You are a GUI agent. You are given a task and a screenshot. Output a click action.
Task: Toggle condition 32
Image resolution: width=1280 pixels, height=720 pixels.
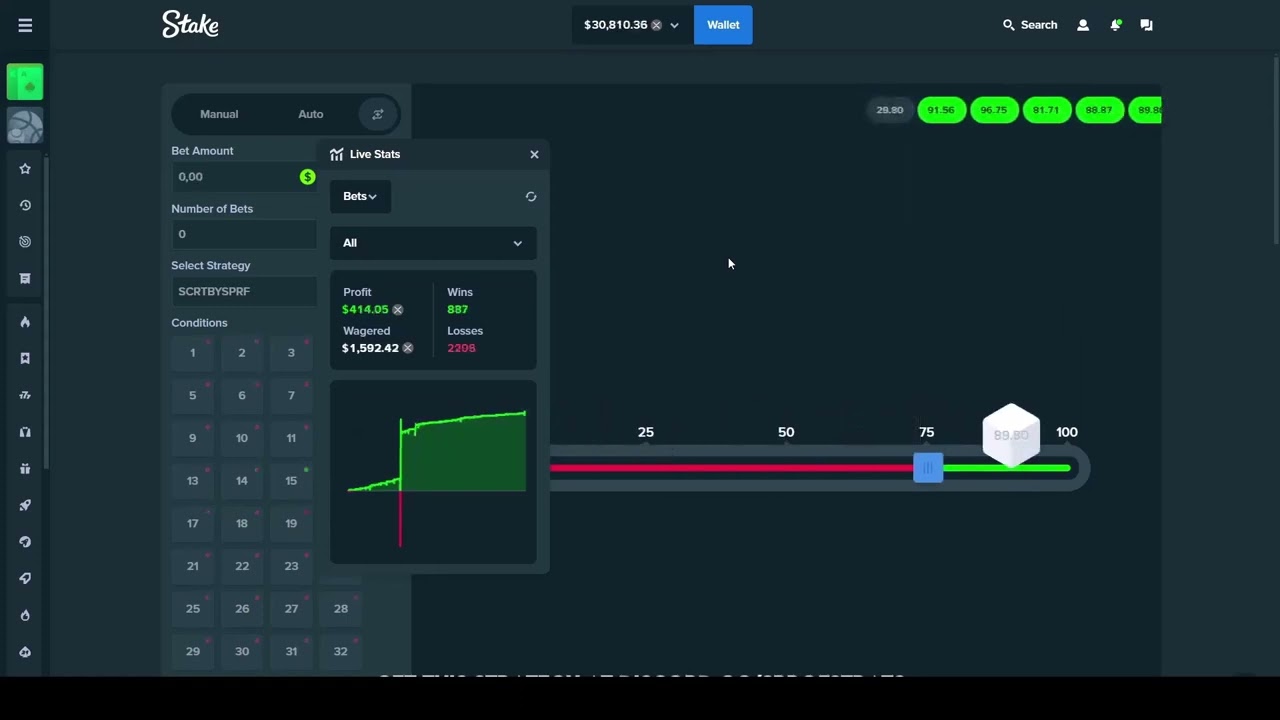pos(341,651)
